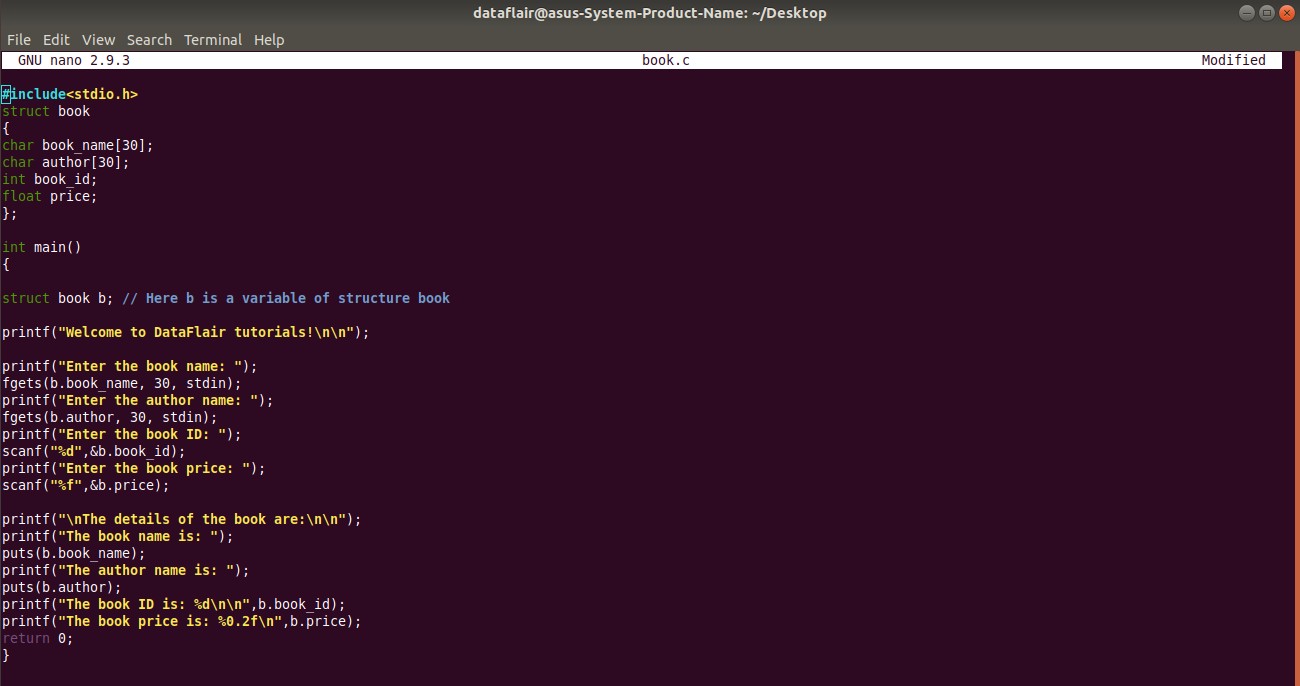Click the #include<stdio.h> line
The image size is (1300, 686).
click(70, 94)
